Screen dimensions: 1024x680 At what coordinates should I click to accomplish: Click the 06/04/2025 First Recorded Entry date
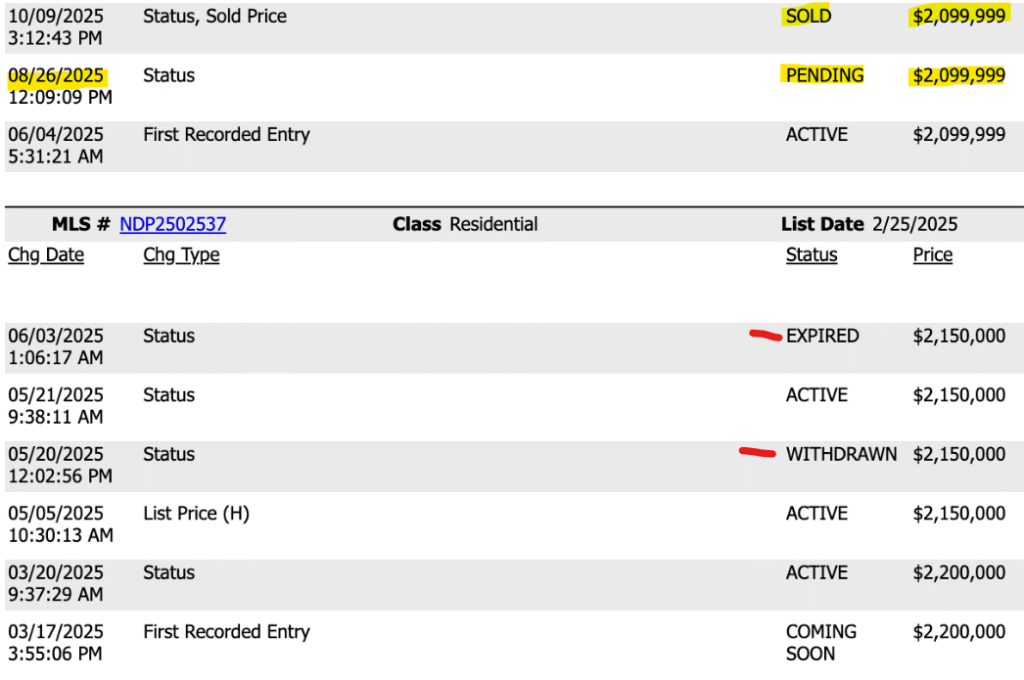point(56,135)
